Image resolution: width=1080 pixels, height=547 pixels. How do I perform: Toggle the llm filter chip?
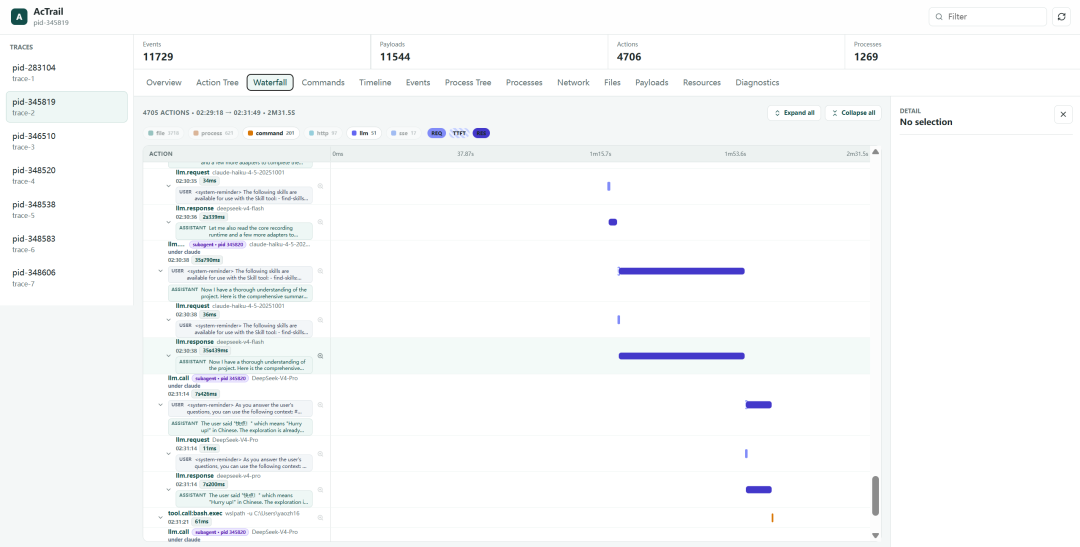coord(364,133)
